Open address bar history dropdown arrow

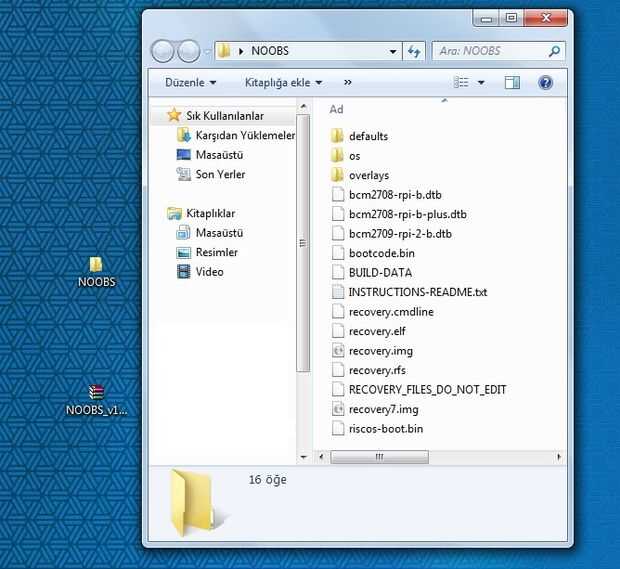tap(393, 51)
